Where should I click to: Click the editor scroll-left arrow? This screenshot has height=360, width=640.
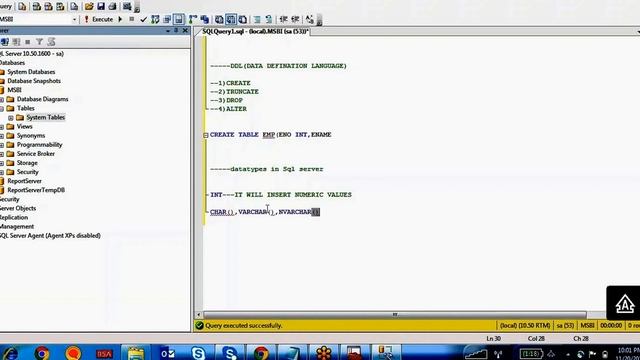[x=199, y=315]
